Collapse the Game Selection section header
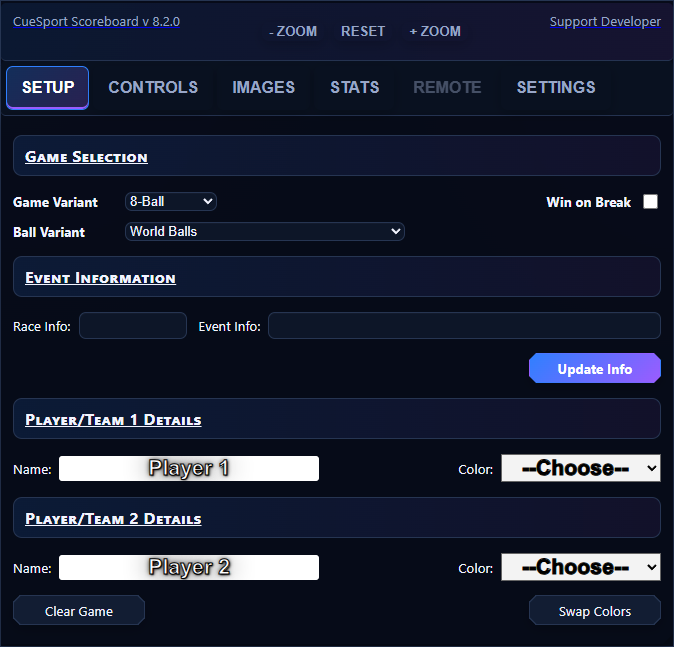674x647 pixels. [x=337, y=156]
